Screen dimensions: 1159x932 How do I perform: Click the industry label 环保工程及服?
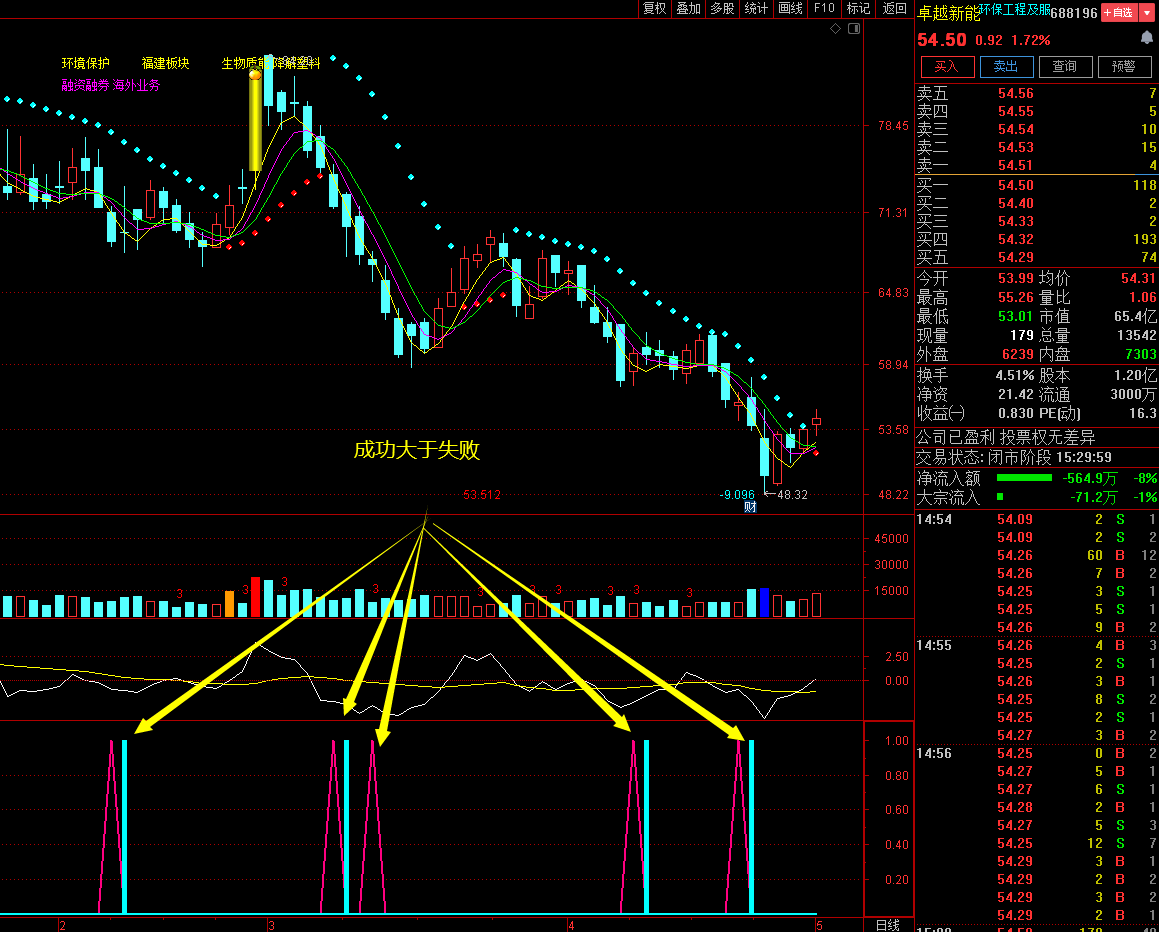tap(1015, 10)
